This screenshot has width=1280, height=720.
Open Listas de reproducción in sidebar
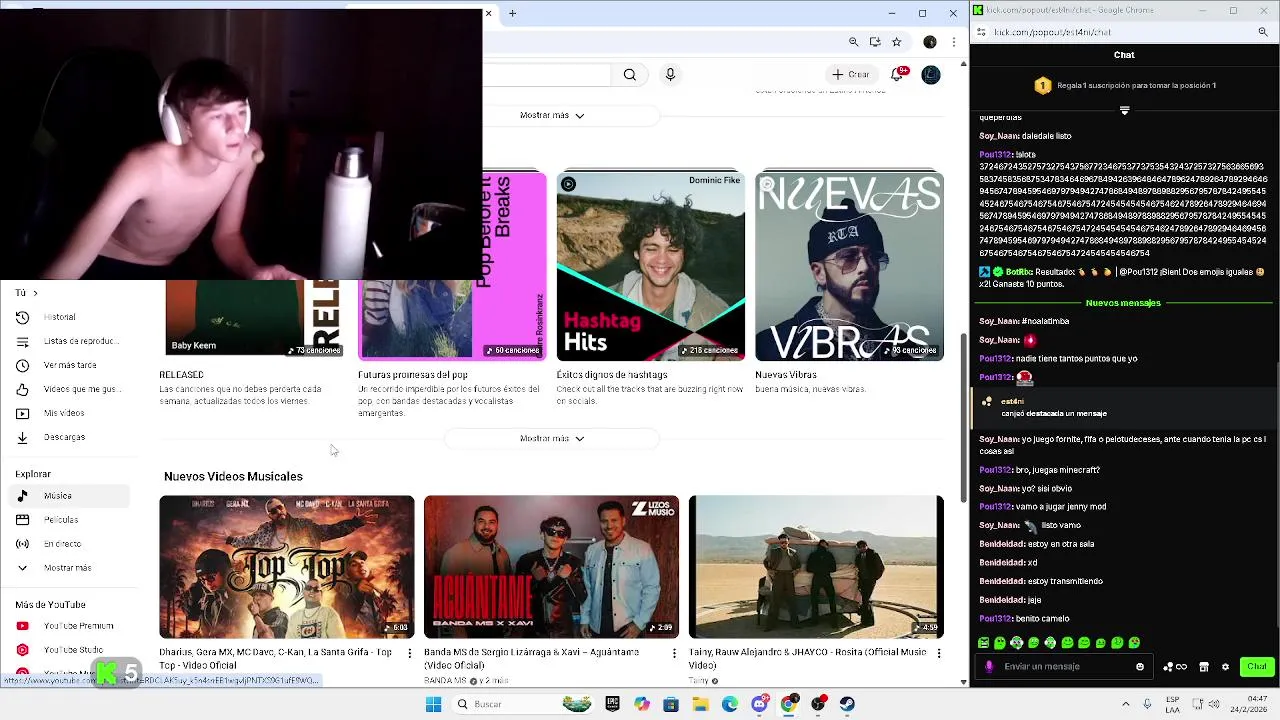point(71,341)
